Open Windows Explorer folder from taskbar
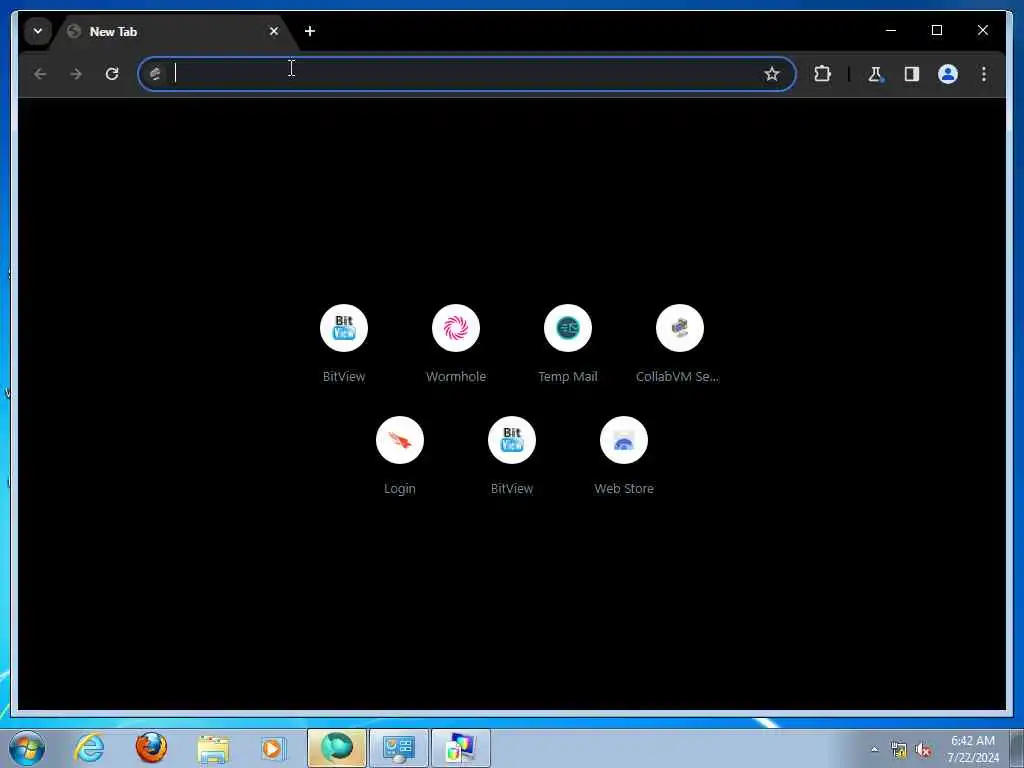 point(213,749)
